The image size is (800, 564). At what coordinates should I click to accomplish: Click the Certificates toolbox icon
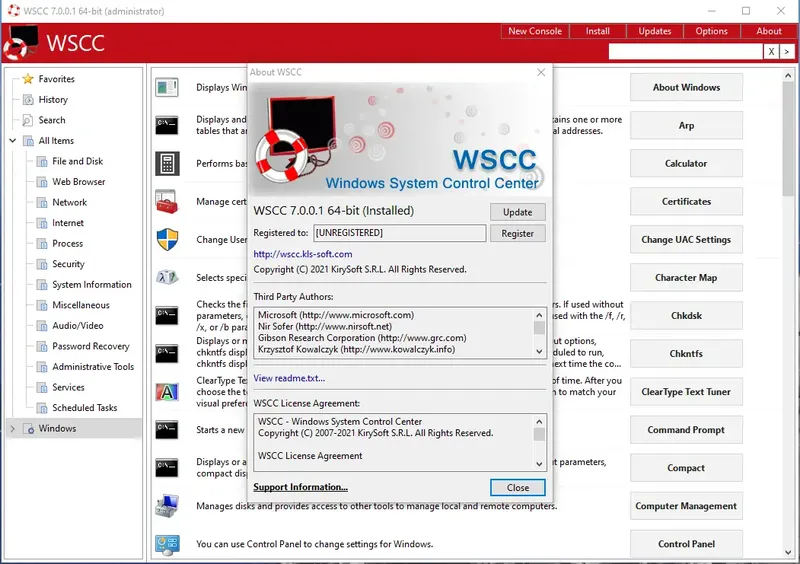click(167, 202)
